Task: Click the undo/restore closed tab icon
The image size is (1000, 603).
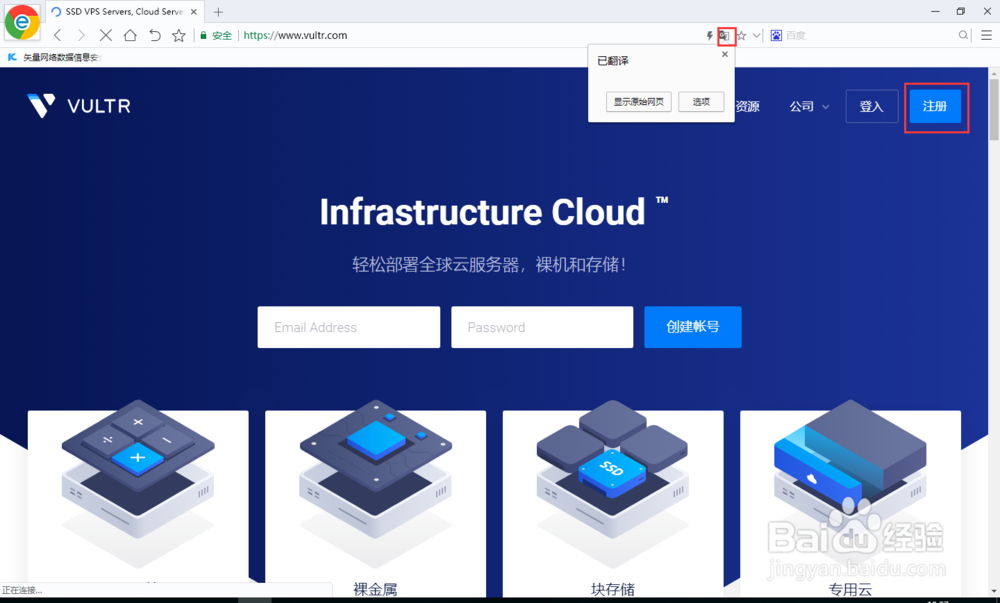Action: [x=154, y=35]
